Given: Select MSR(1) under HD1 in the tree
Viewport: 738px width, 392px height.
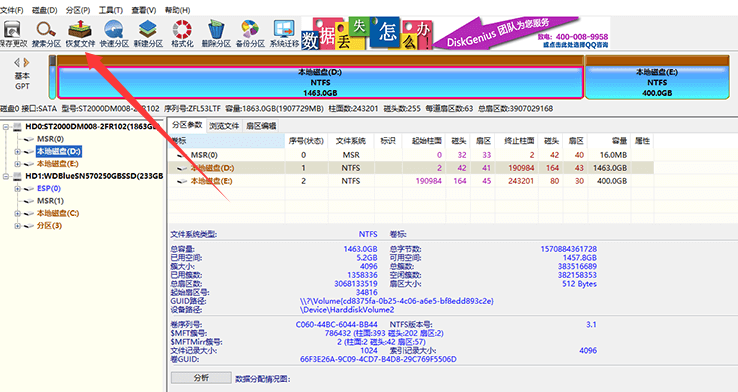Looking at the screenshot, I should pos(50,201).
